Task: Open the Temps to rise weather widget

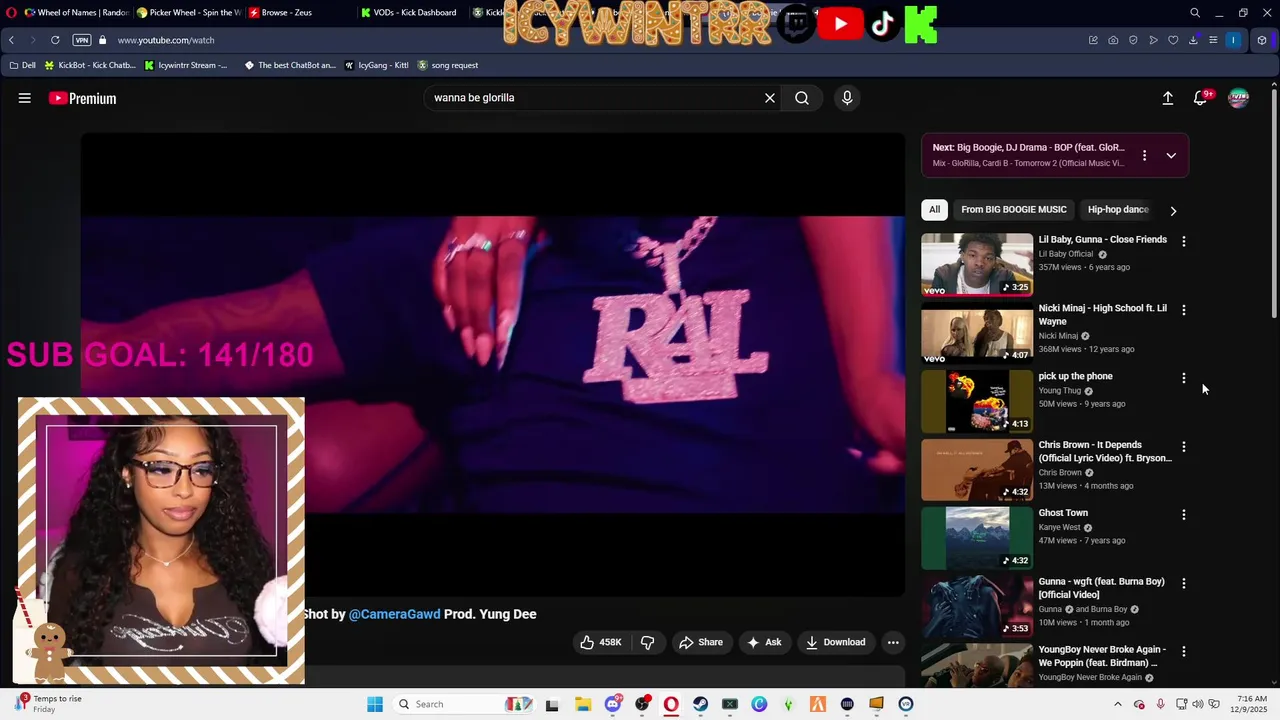Action: (x=48, y=704)
